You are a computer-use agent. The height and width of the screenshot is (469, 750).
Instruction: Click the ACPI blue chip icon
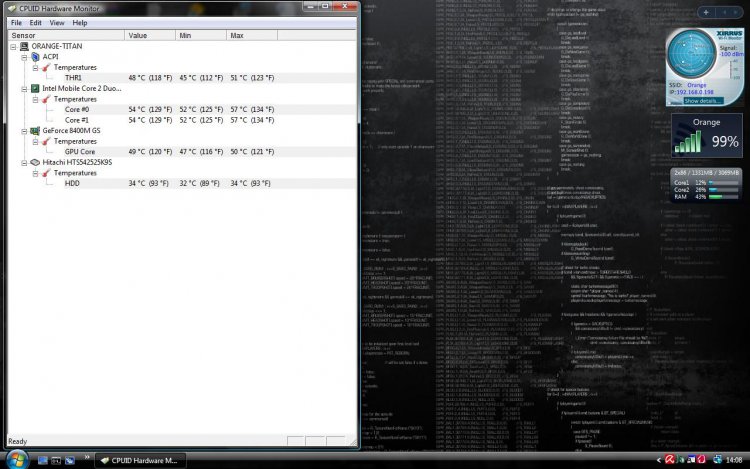tap(35, 57)
